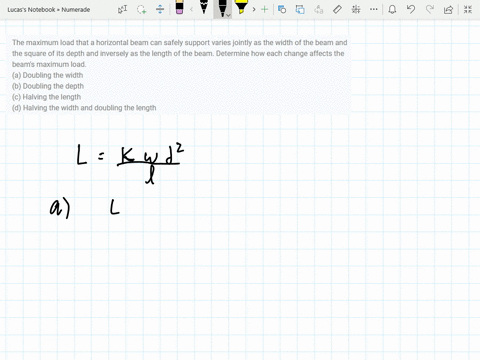Open the notifications bell
The width and height of the screenshot is (480, 360).
(392, 9)
